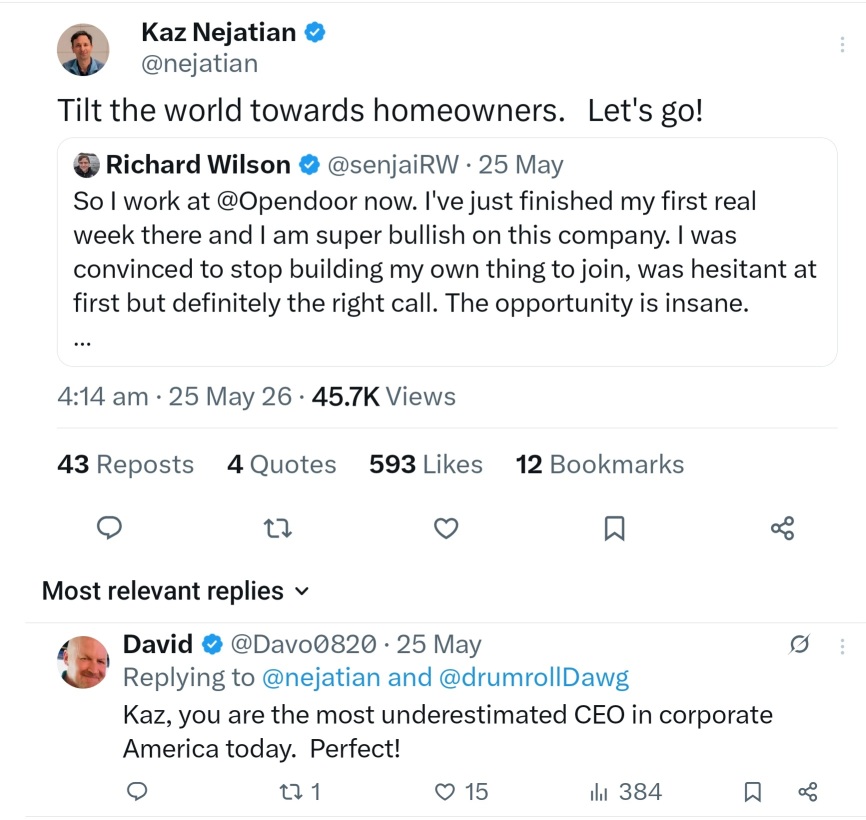This screenshot has height=820, width=866.
Task: Open more options on David's reply
Action: pyautogui.click(x=842, y=646)
